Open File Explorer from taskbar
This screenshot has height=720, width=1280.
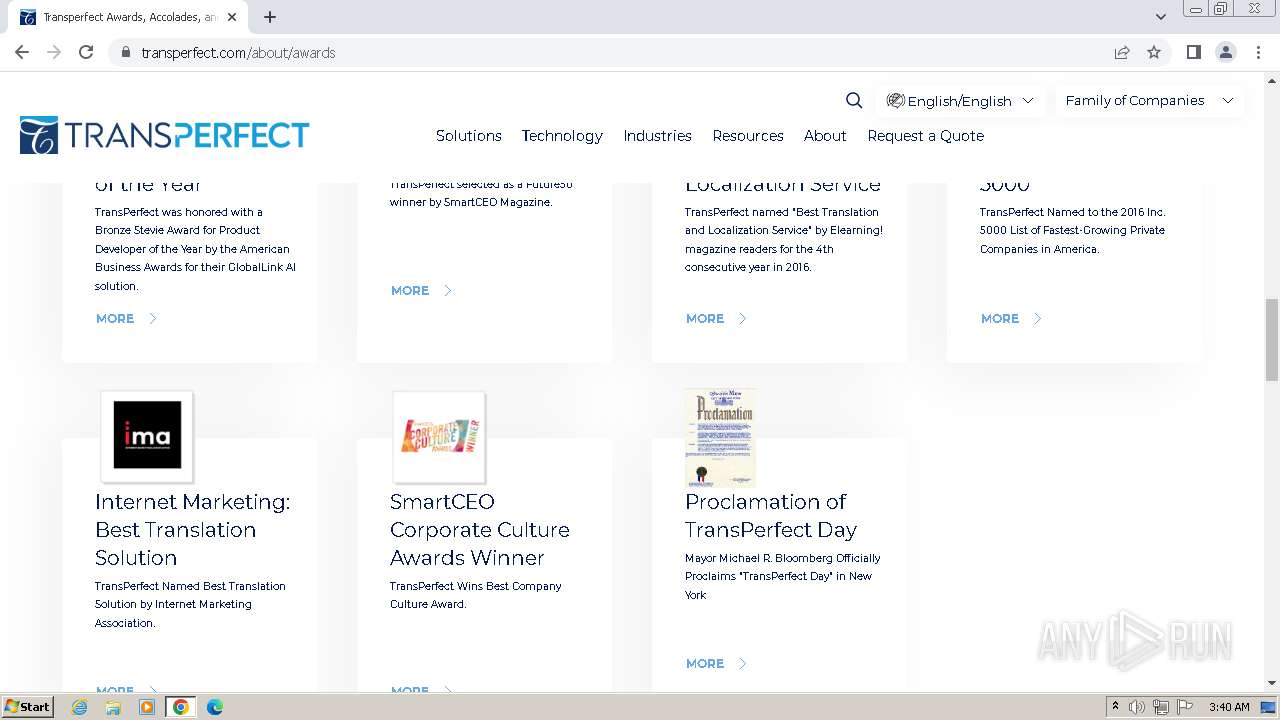pyautogui.click(x=113, y=707)
